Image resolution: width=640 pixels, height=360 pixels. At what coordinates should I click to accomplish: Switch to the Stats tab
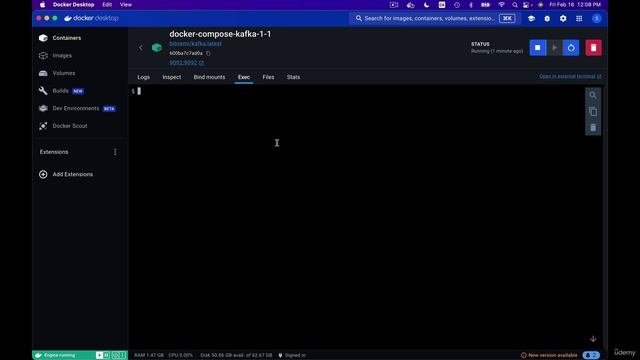(293, 77)
